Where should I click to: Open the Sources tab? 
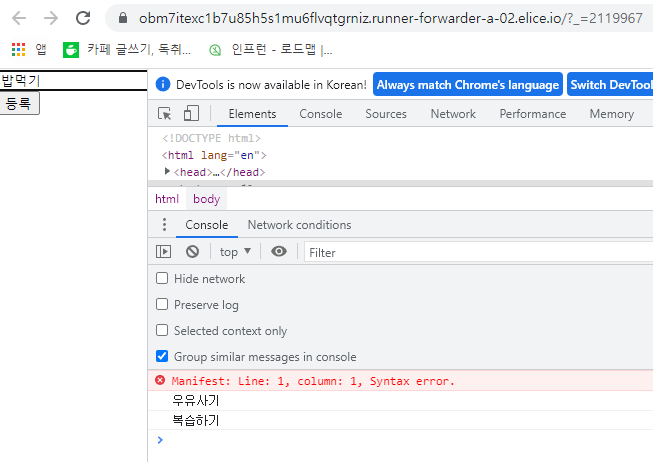386,114
